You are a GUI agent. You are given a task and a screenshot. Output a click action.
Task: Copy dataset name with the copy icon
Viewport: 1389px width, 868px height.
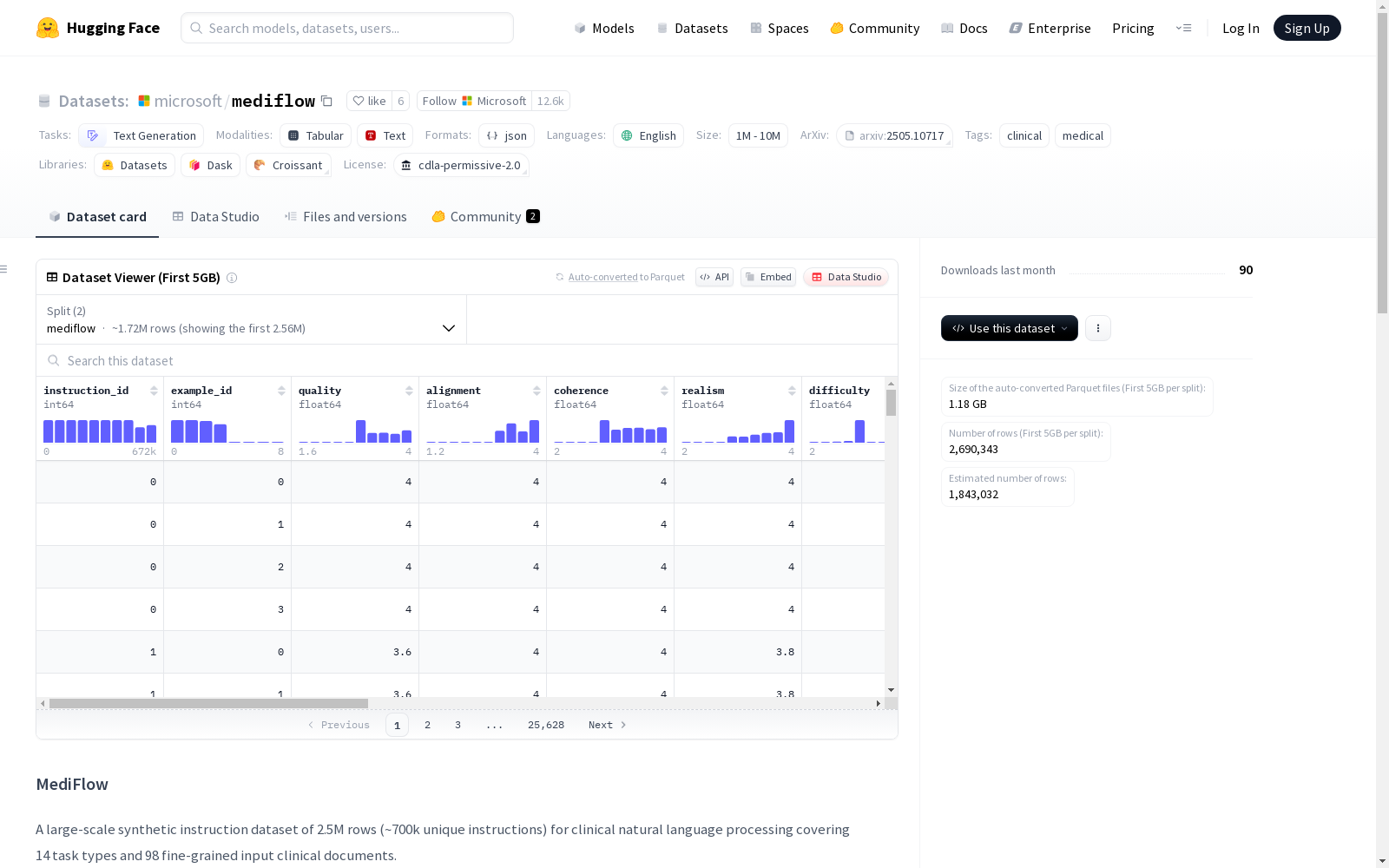coord(326,101)
